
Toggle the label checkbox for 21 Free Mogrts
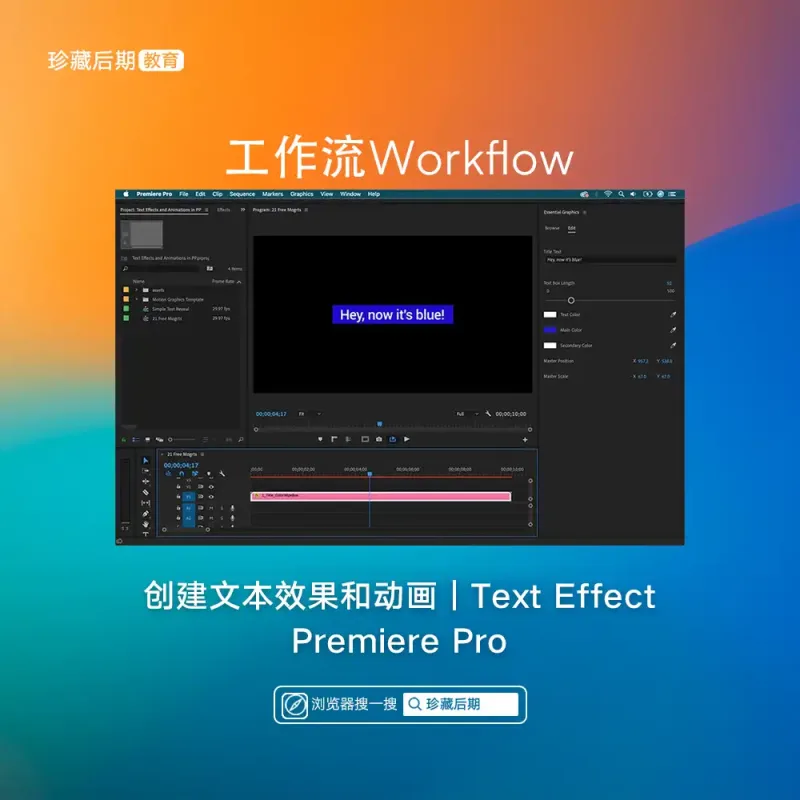125,318
